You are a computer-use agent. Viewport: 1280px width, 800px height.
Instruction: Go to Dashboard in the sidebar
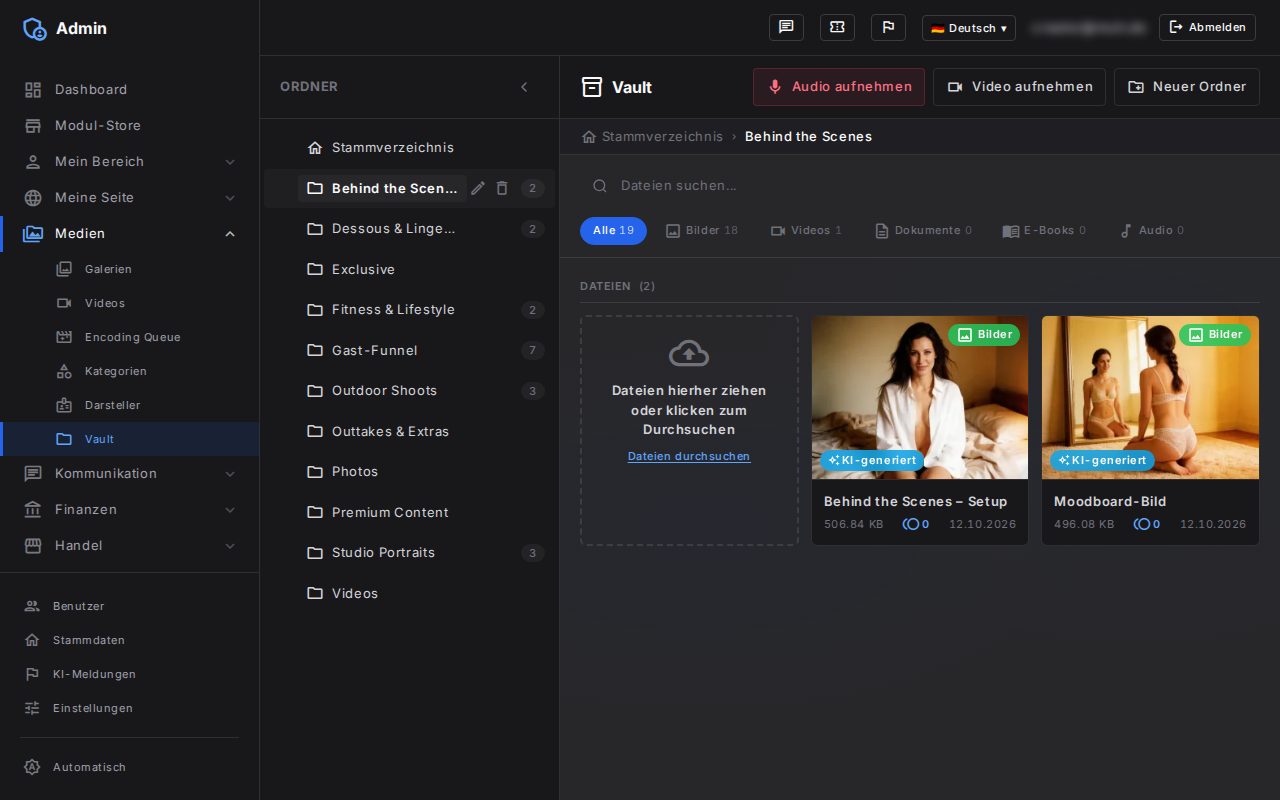click(130, 89)
